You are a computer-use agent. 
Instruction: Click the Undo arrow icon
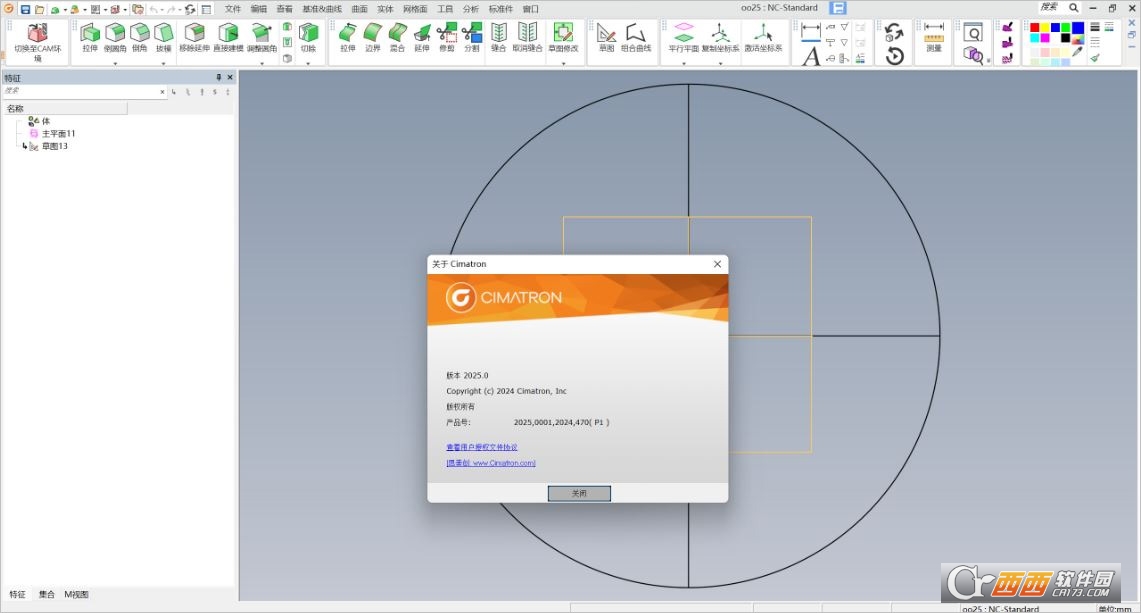(x=154, y=9)
